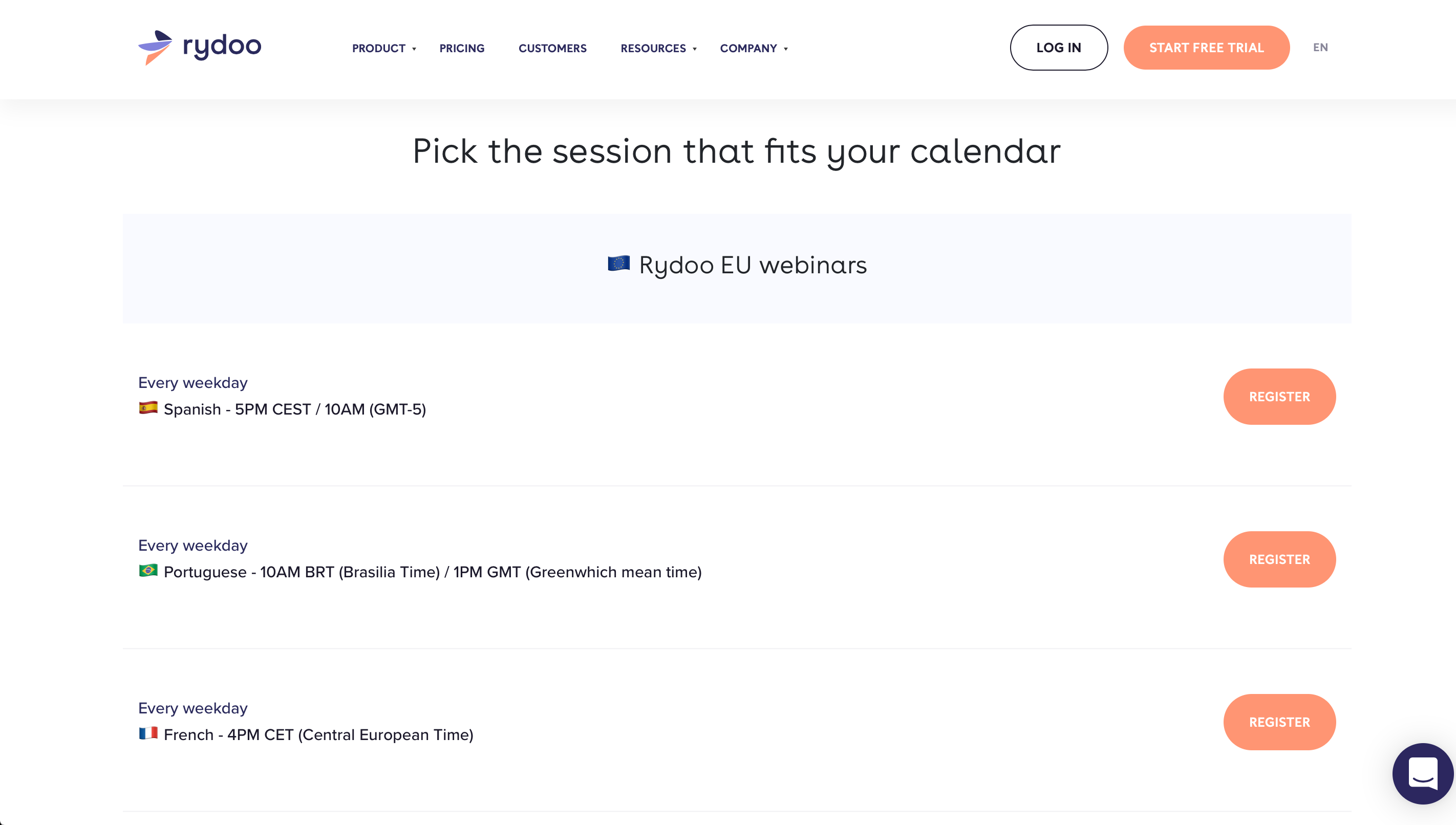Open the EN language selector
The width and height of the screenshot is (1456, 825).
point(1320,48)
